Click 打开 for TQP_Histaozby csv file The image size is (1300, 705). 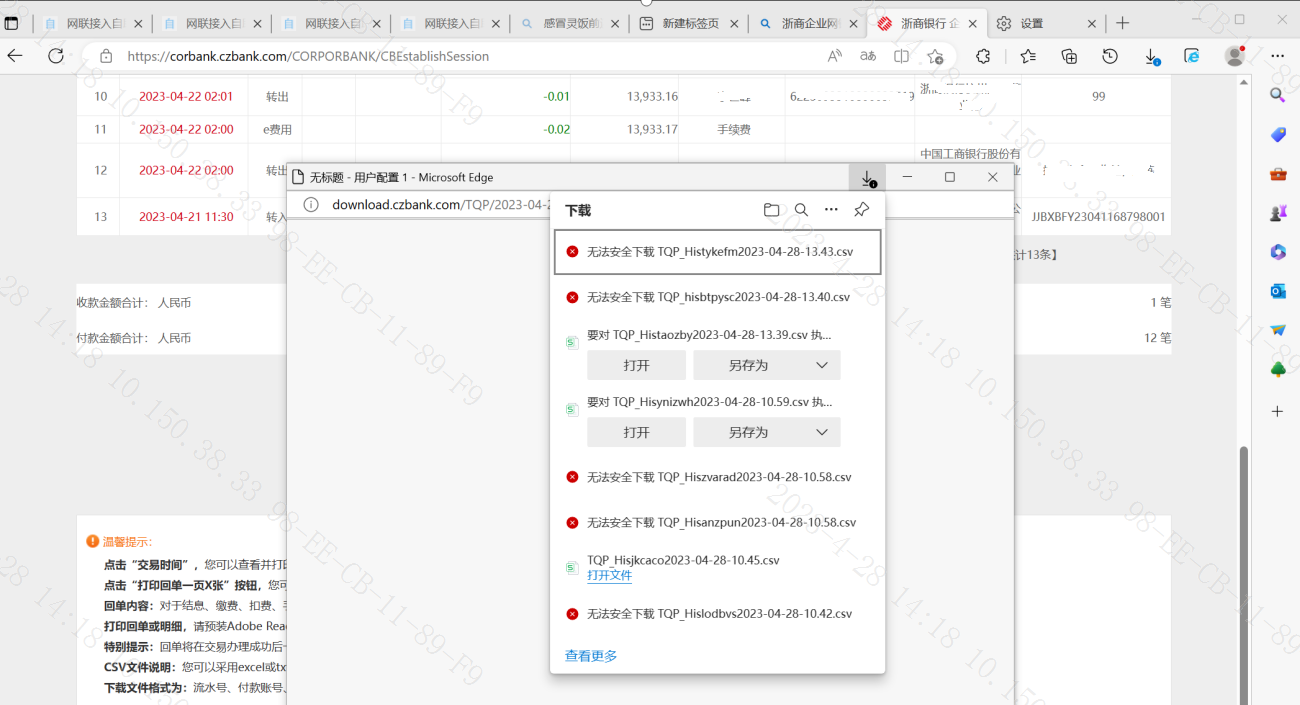(636, 365)
